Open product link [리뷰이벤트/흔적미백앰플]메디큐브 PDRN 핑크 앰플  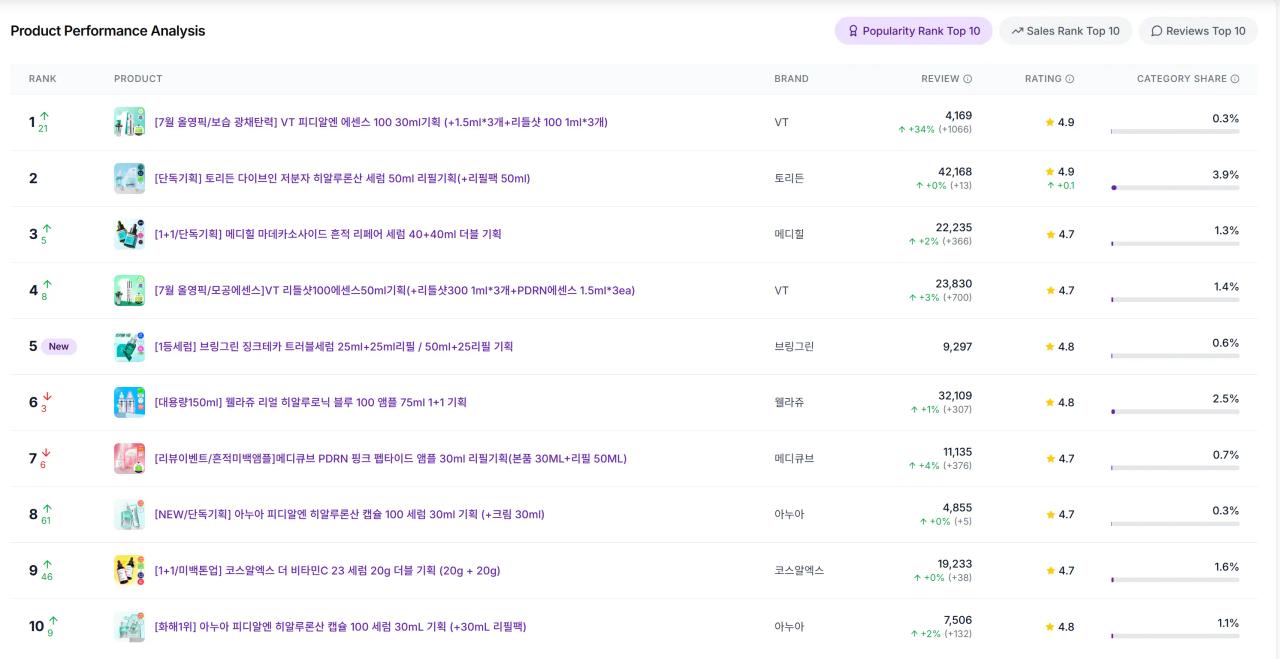pyautogui.click(x=390, y=458)
